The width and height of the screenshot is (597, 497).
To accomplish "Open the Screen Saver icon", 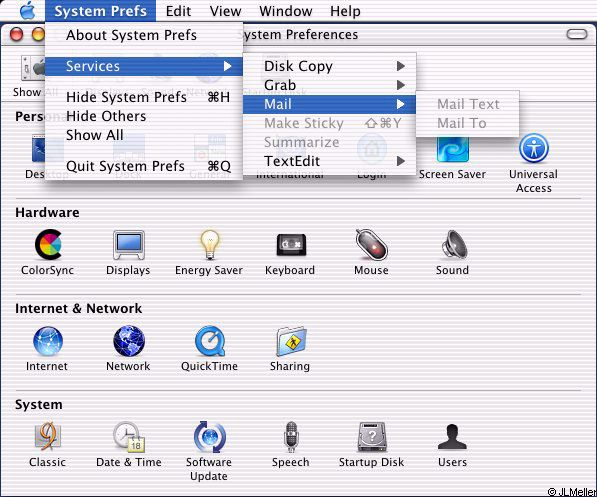I will click(x=453, y=149).
